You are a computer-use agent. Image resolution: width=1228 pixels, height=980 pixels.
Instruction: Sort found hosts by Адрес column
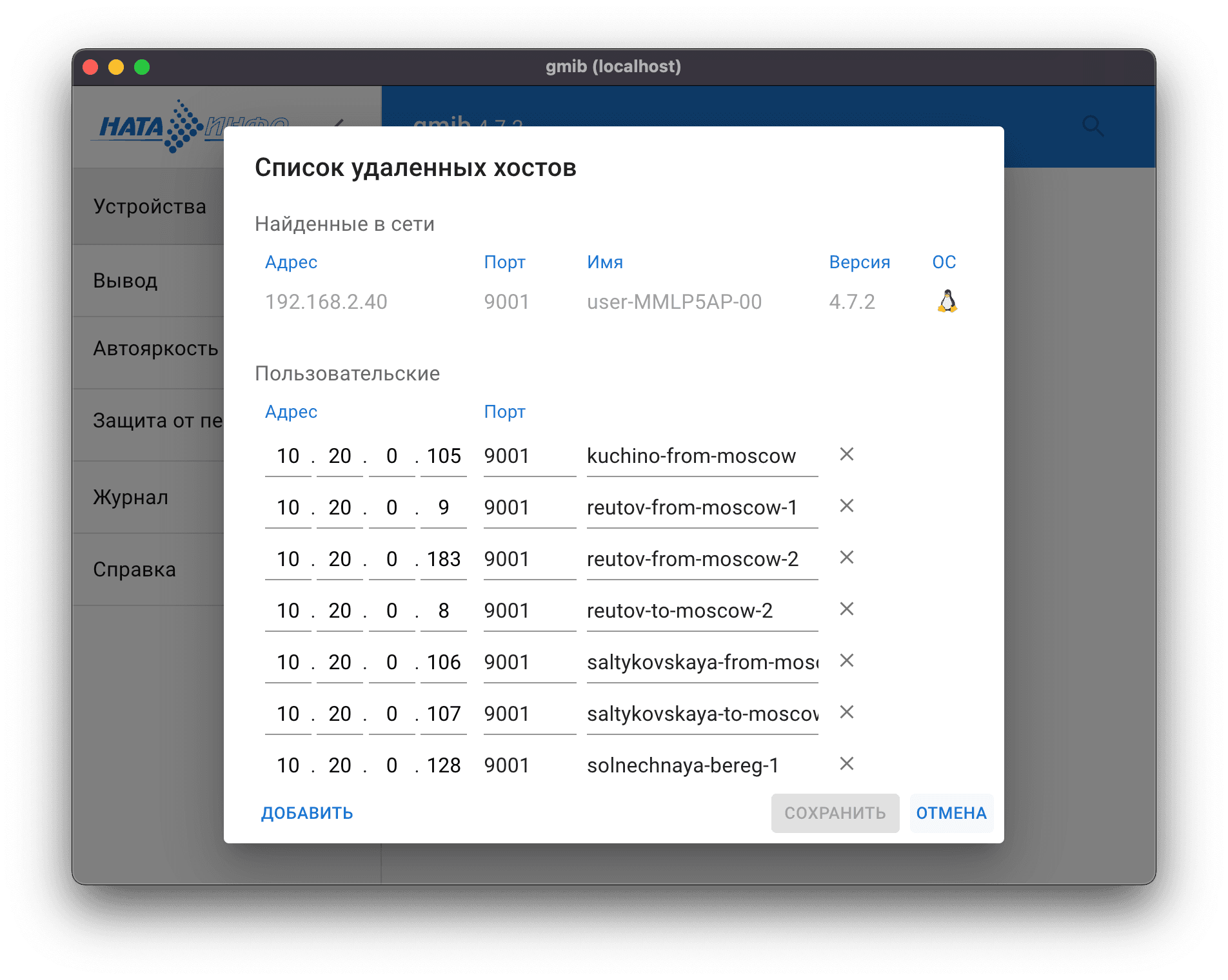coord(291,262)
